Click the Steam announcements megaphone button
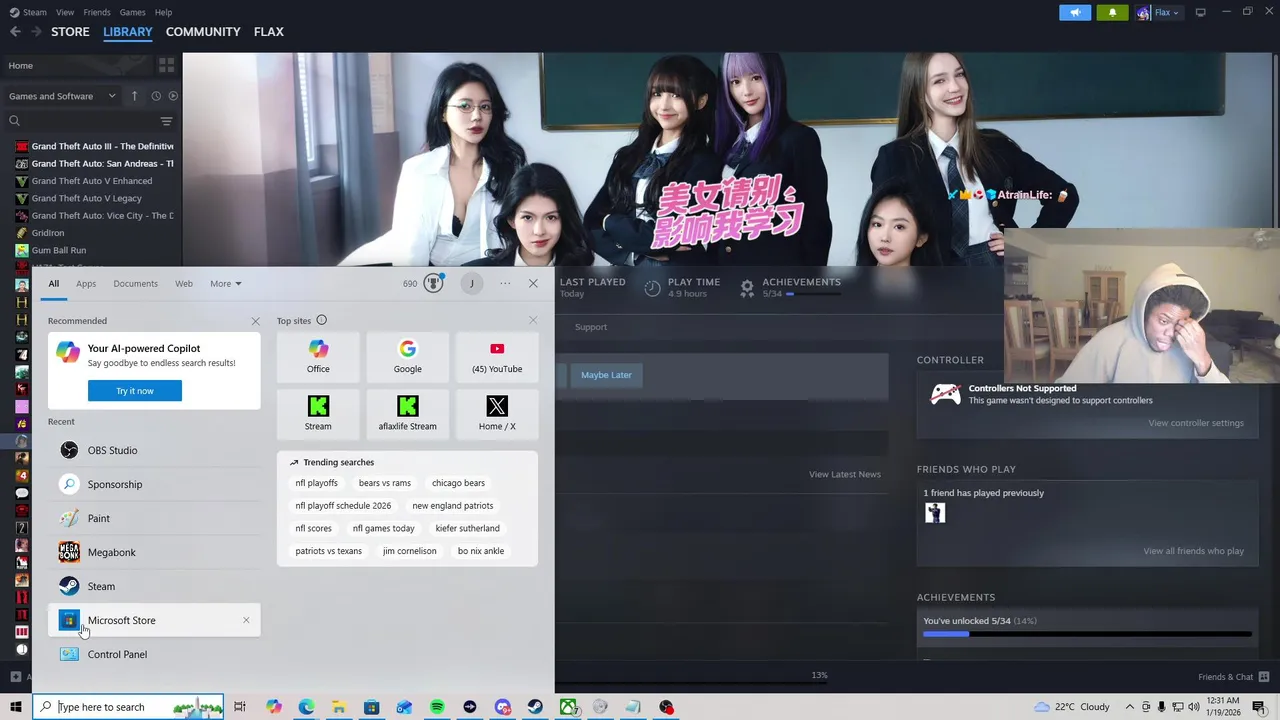Viewport: 1280px width, 720px height. coord(1075,12)
